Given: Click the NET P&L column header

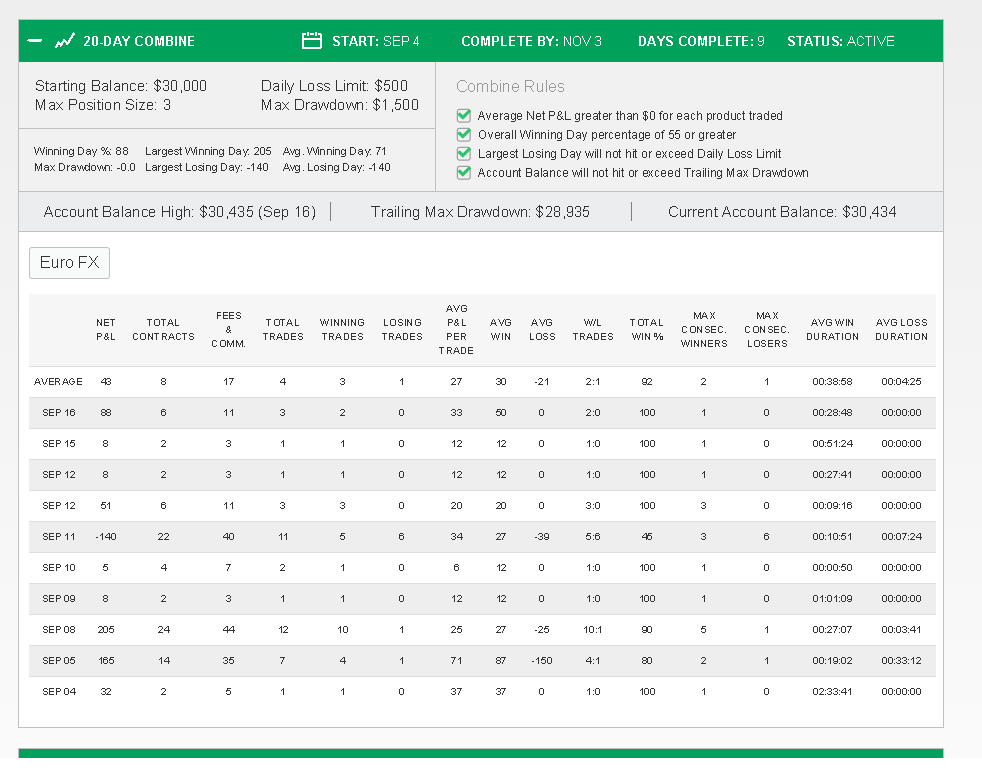Looking at the screenshot, I should tap(105, 330).
